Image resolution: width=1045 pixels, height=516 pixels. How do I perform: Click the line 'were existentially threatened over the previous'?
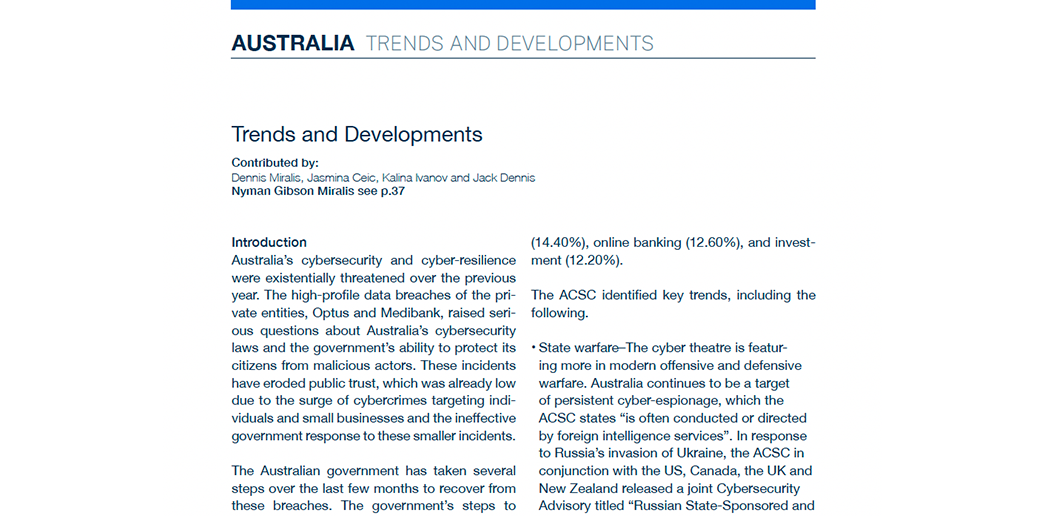coord(373,277)
